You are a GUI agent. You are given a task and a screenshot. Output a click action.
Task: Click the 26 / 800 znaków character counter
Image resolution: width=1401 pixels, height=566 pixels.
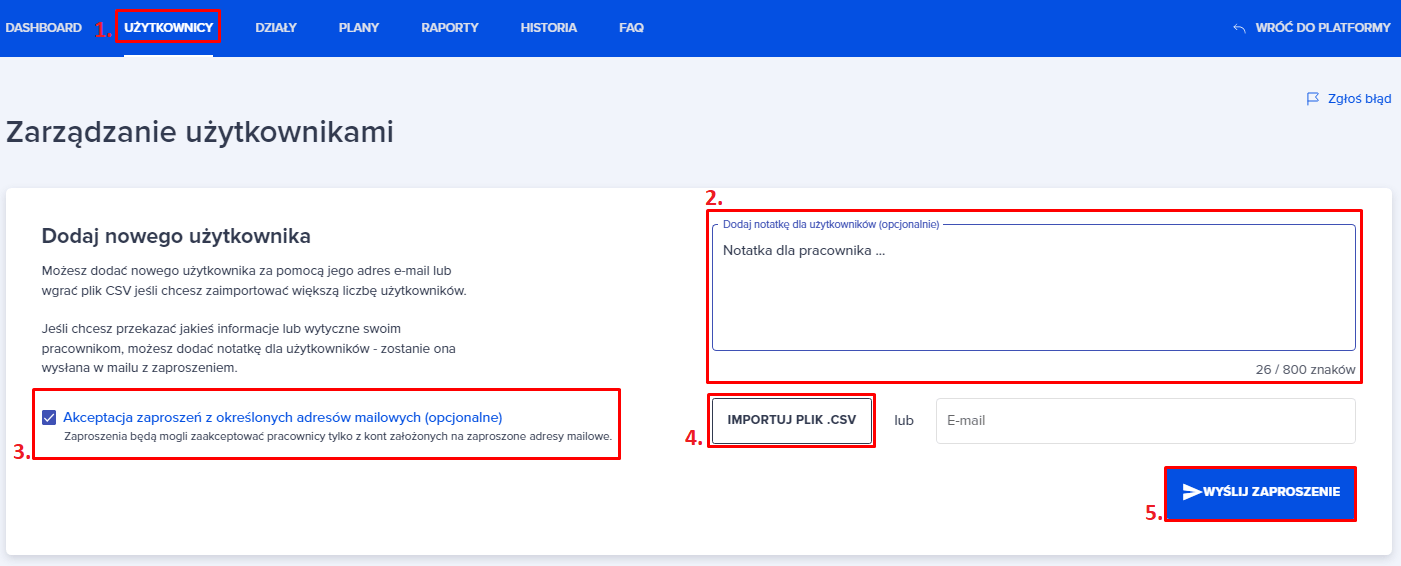click(x=1305, y=369)
